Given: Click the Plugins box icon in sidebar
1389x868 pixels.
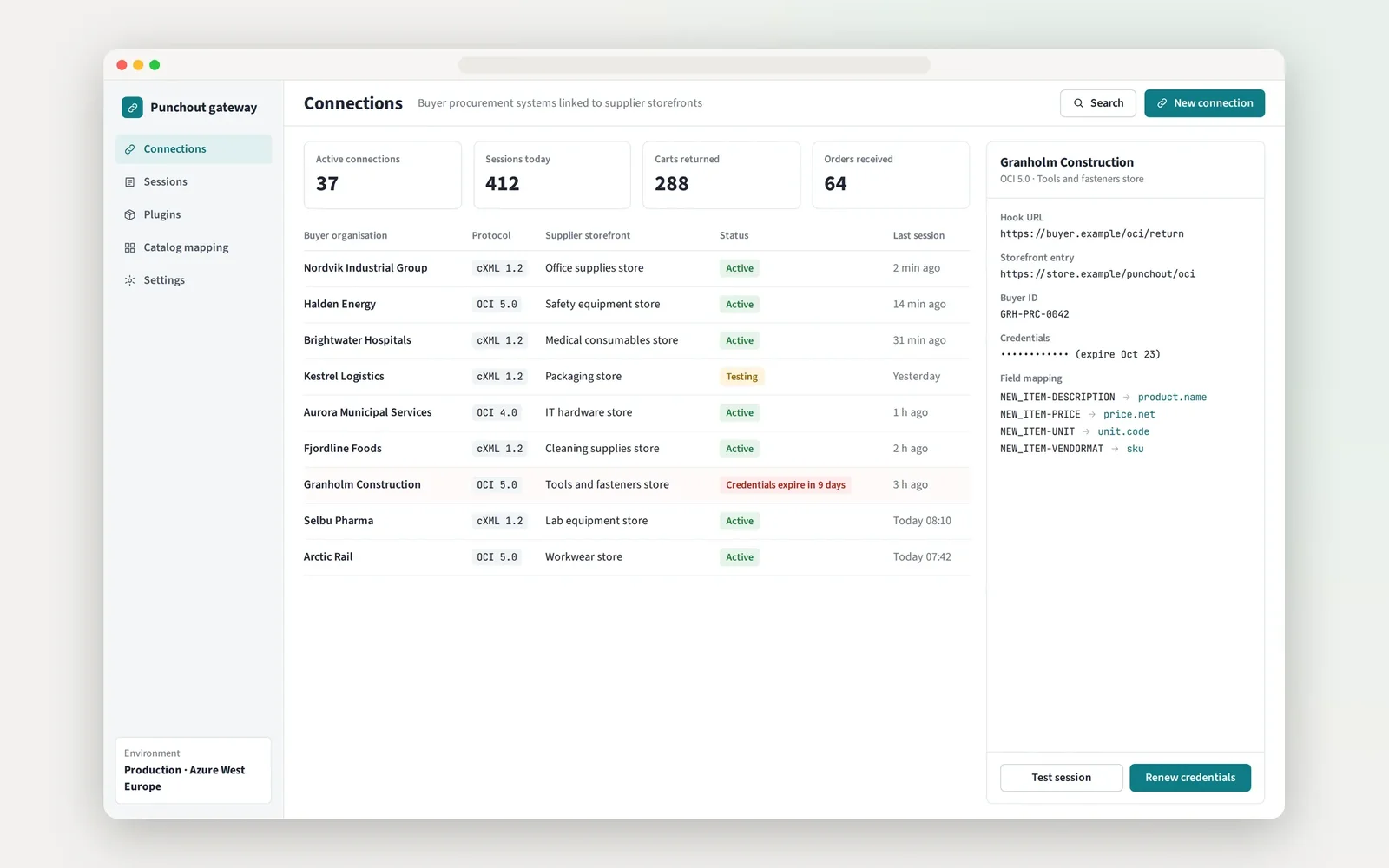Looking at the screenshot, I should pyautogui.click(x=129, y=214).
